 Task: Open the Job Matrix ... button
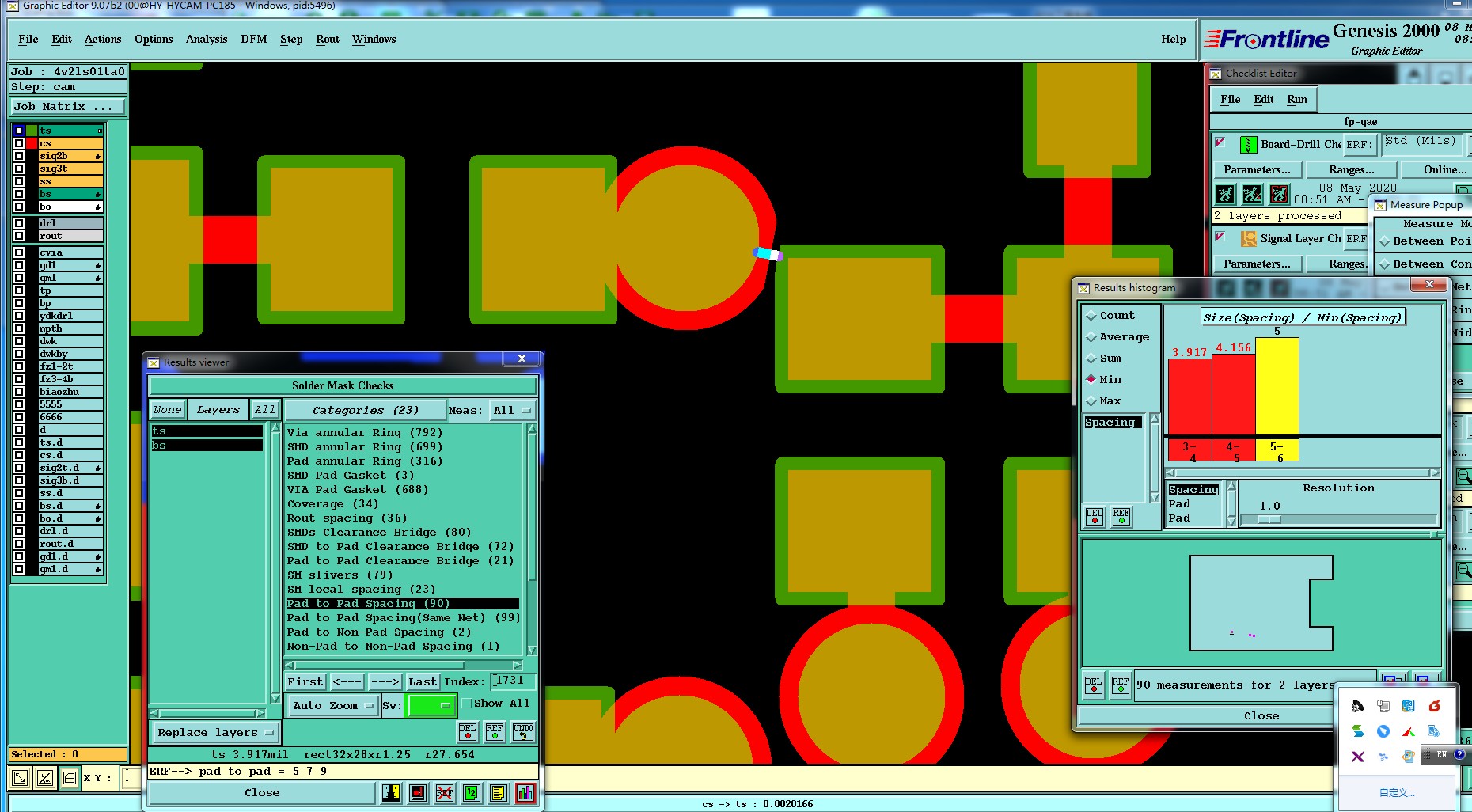click(x=68, y=106)
